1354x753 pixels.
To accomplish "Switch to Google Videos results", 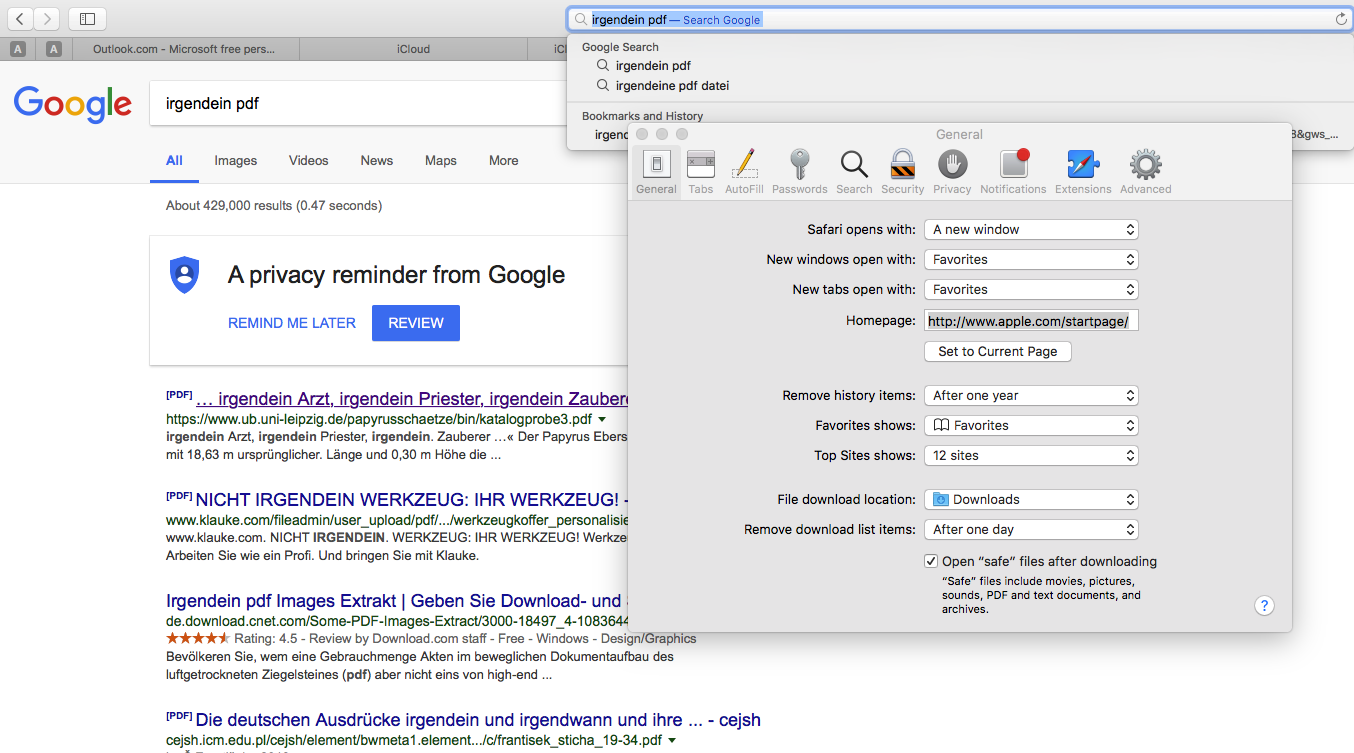I will click(309, 161).
